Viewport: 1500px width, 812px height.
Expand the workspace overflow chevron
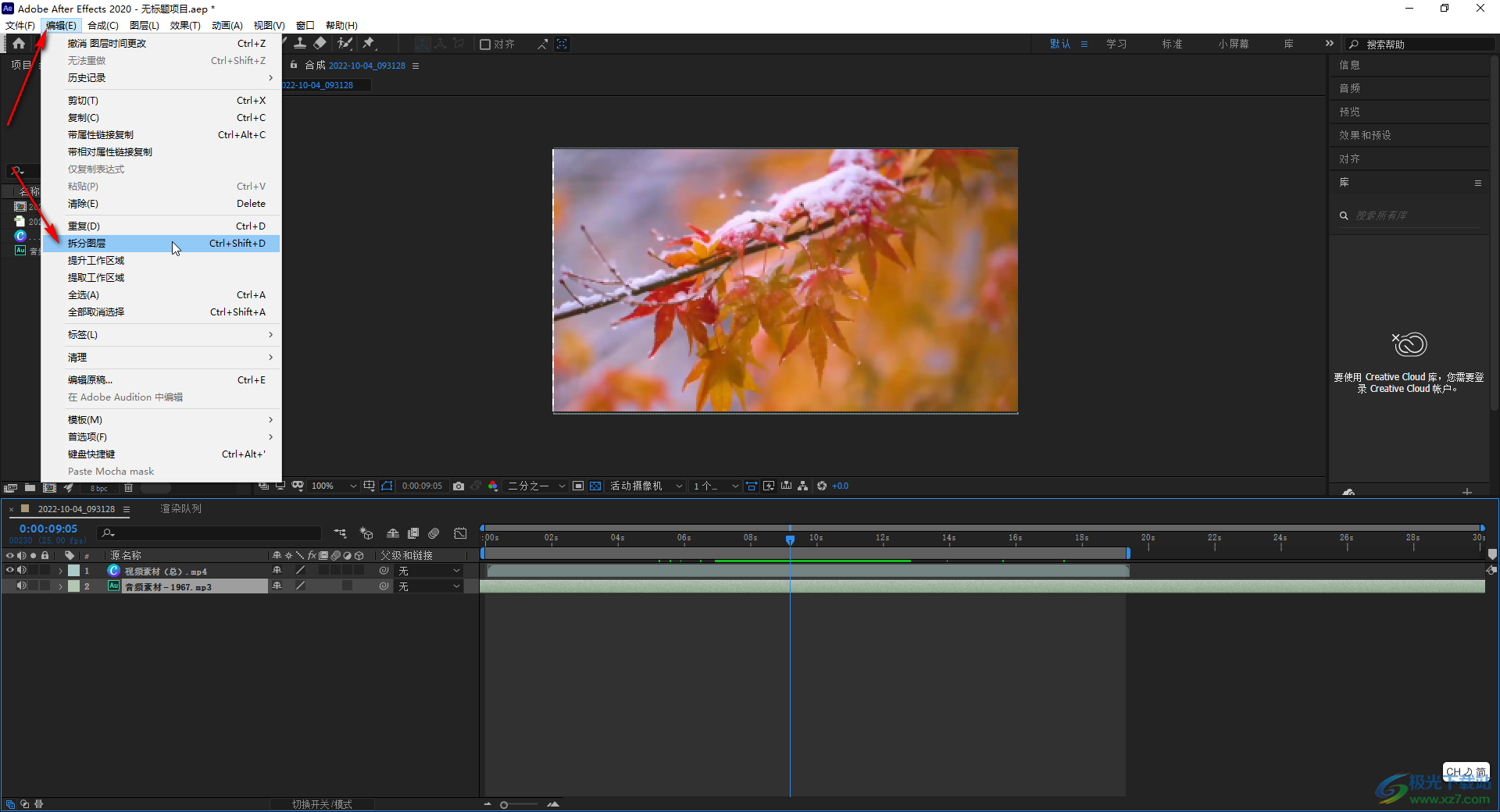click(x=1330, y=44)
